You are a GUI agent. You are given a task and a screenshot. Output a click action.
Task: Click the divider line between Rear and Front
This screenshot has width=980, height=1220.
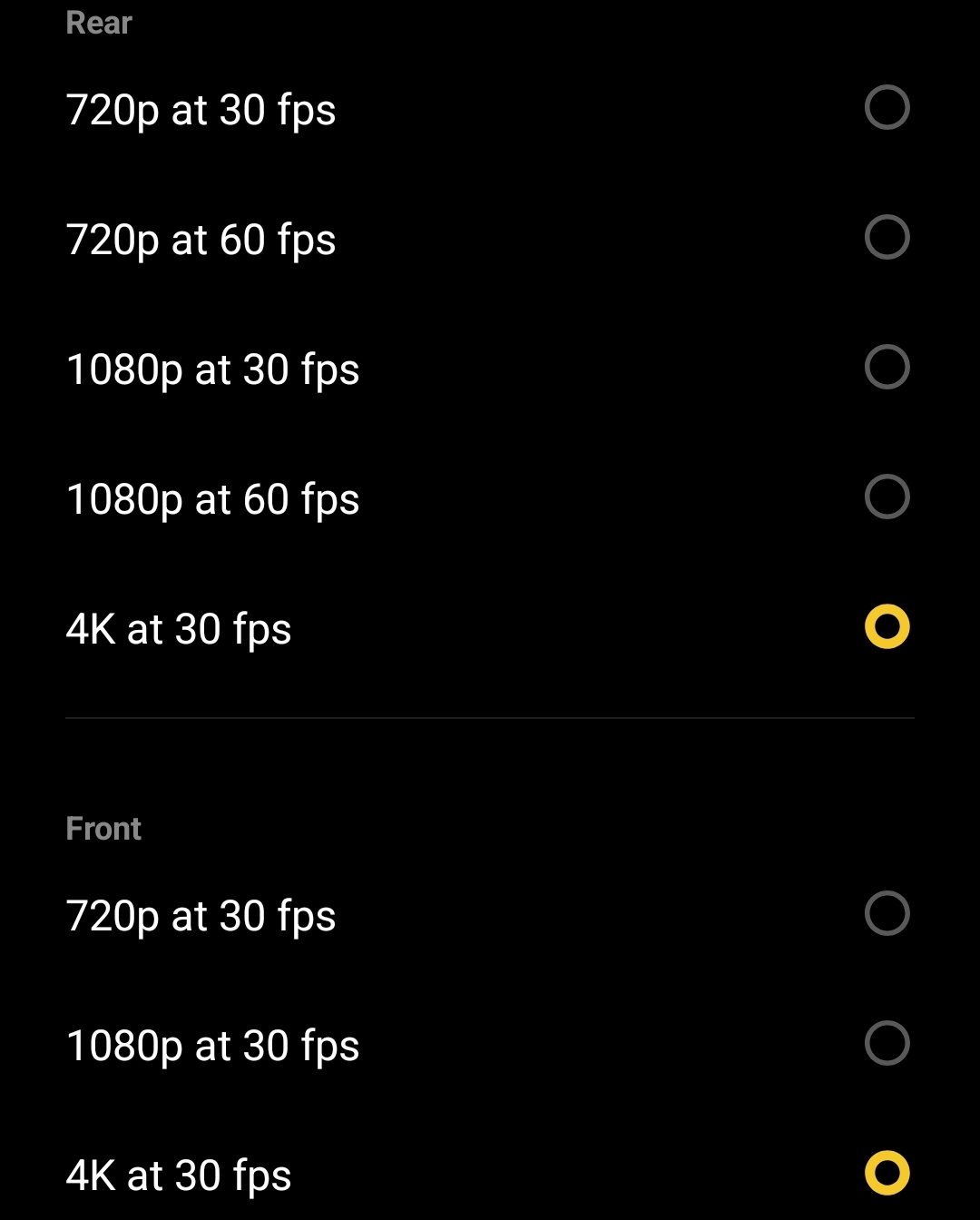click(490, 718)
